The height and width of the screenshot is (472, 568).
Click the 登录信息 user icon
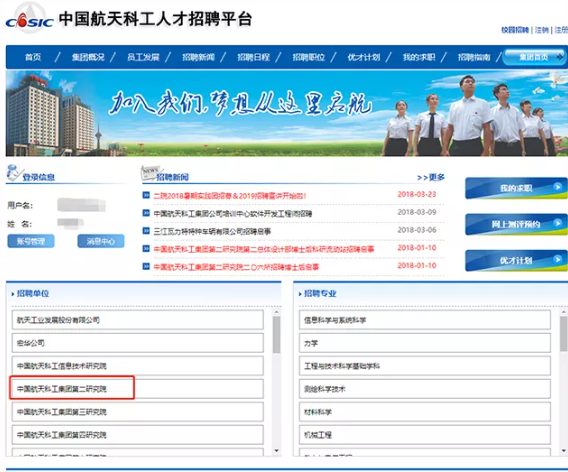14,172
